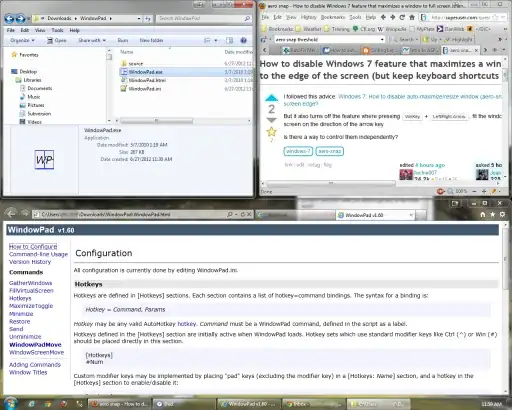Expand the aero snap threshold search dropdown
512x410 pixels.
382,40
